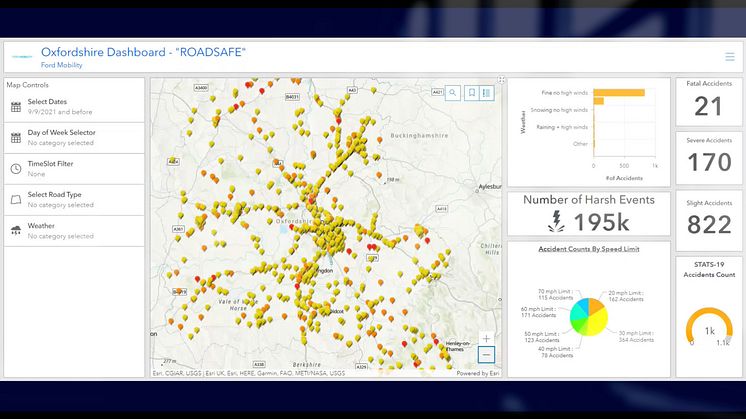Click the 70 mph Limit 115 Accidents label
746x419 pixels.
point(555,294)
